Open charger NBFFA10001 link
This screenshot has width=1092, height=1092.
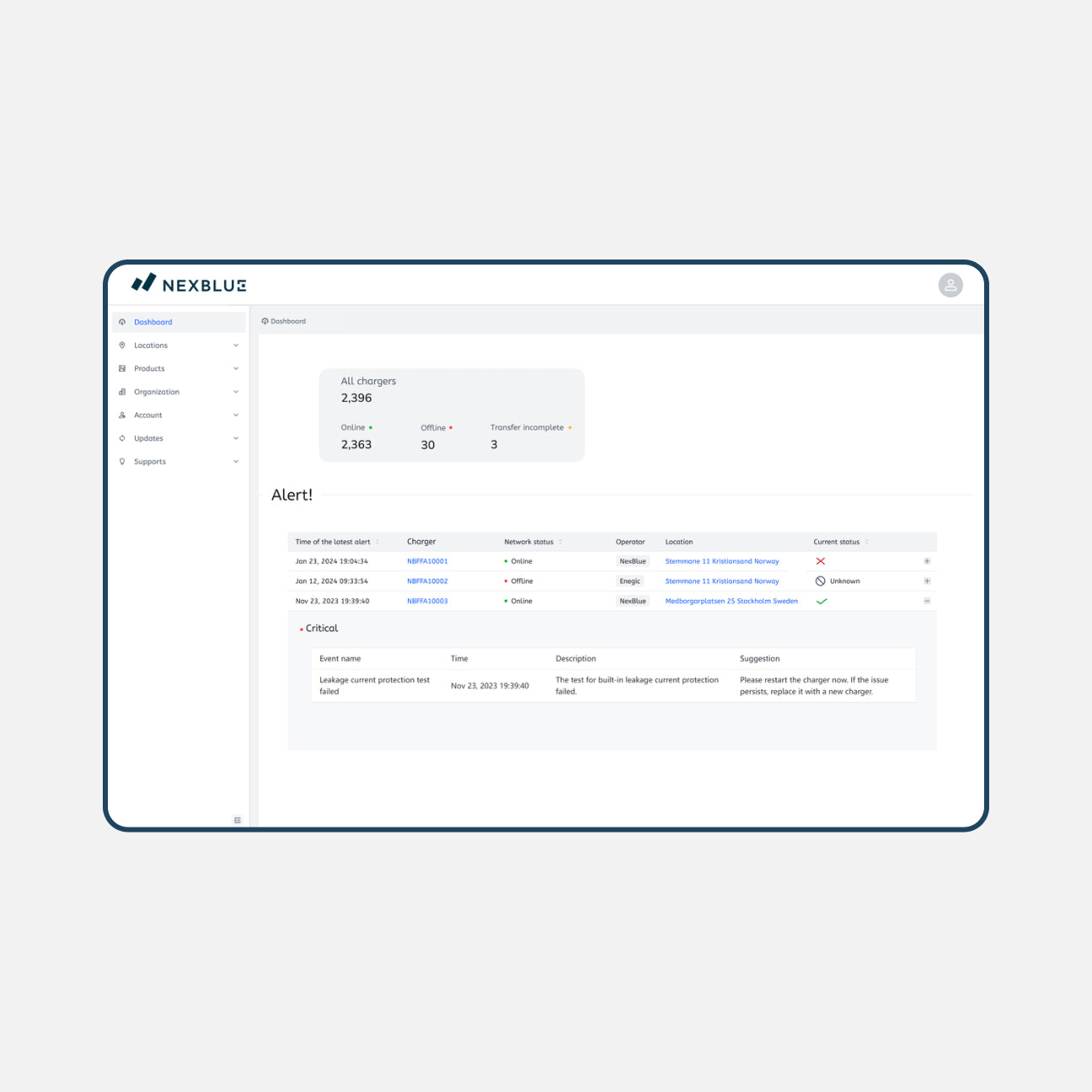427,561
